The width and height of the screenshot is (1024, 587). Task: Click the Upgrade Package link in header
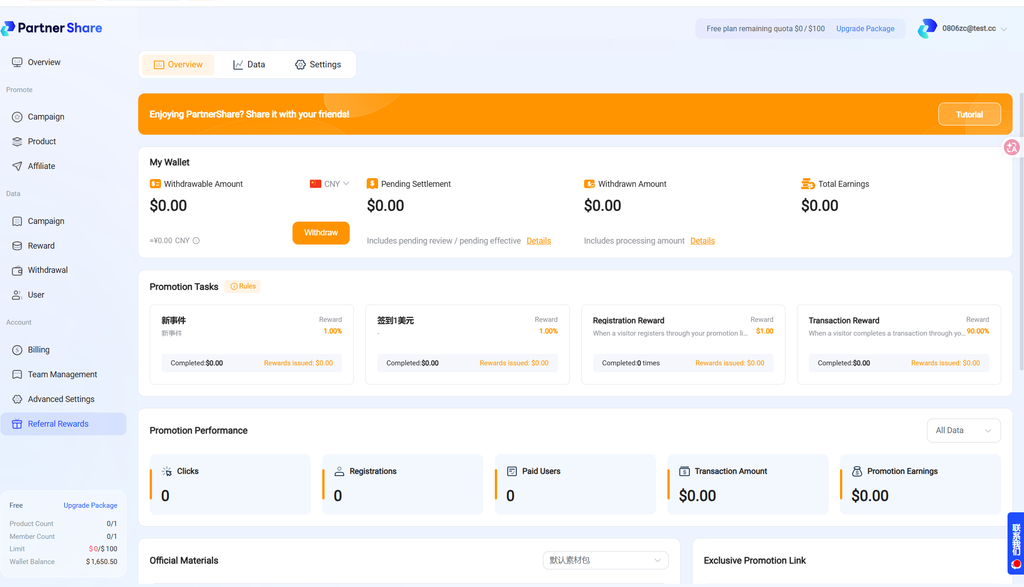point(865,29)
